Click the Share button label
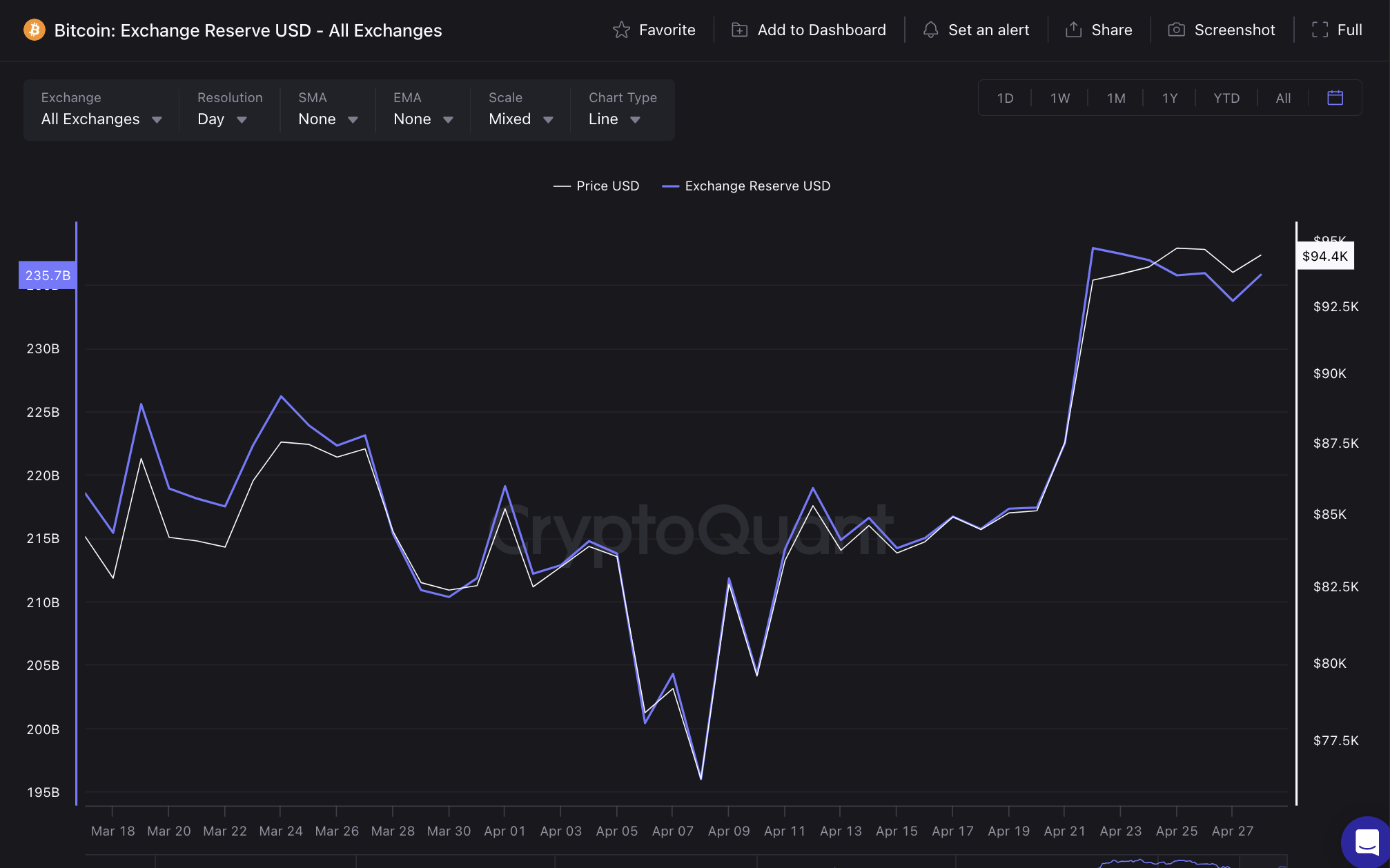1390x868 pixels. [1111, 30]
